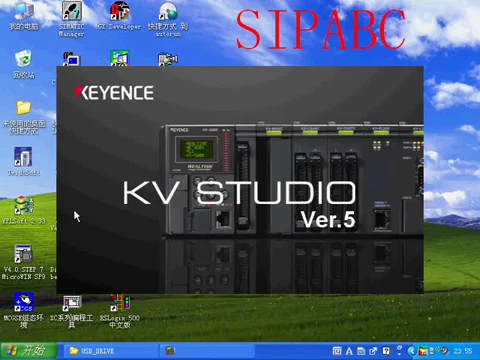Launch the RSLogix 500 Chinese edition shortcut
Image resolution: width=480 pixels, height=360 pixels.
(x=120, y=311)
